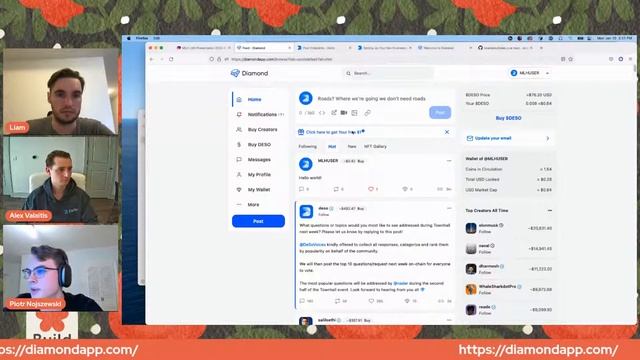Click the video camera icon in composer
This screenshot has height=360, width=640.
(x=344, y=113)
